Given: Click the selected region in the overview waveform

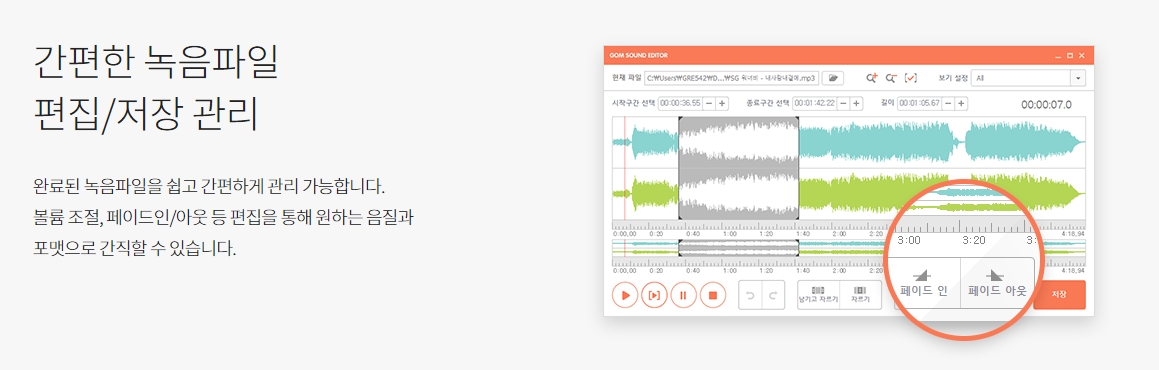Looking at the screenshot, I should pos(738,247).
